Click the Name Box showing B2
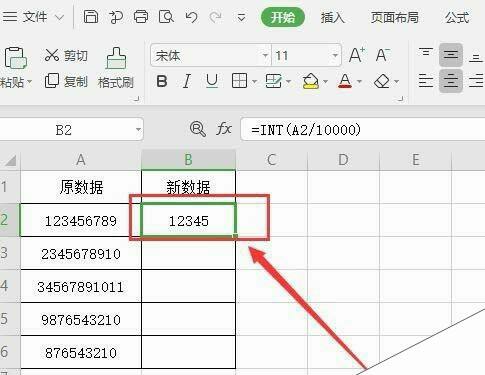Viewport: 485px width, 375px height. [64, 130]
